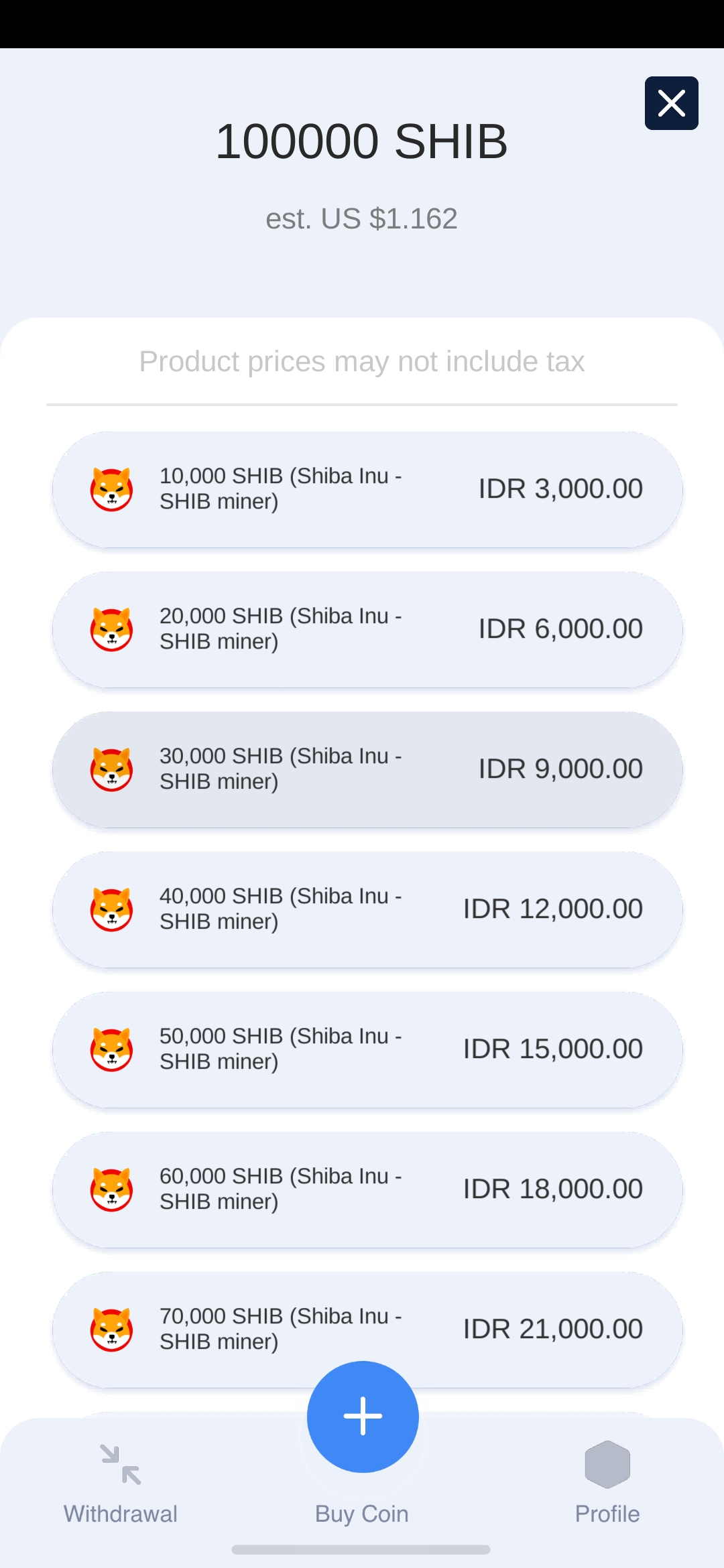
Task: Buy the IDR 12,000.00 SHIB package
Action: 552,909
